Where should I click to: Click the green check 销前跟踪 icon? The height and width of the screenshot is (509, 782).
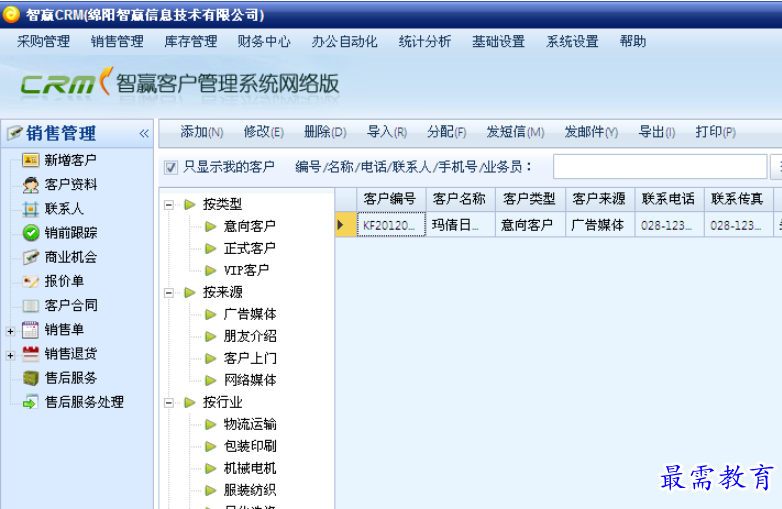pyautogui.click(x=30, y=233)
